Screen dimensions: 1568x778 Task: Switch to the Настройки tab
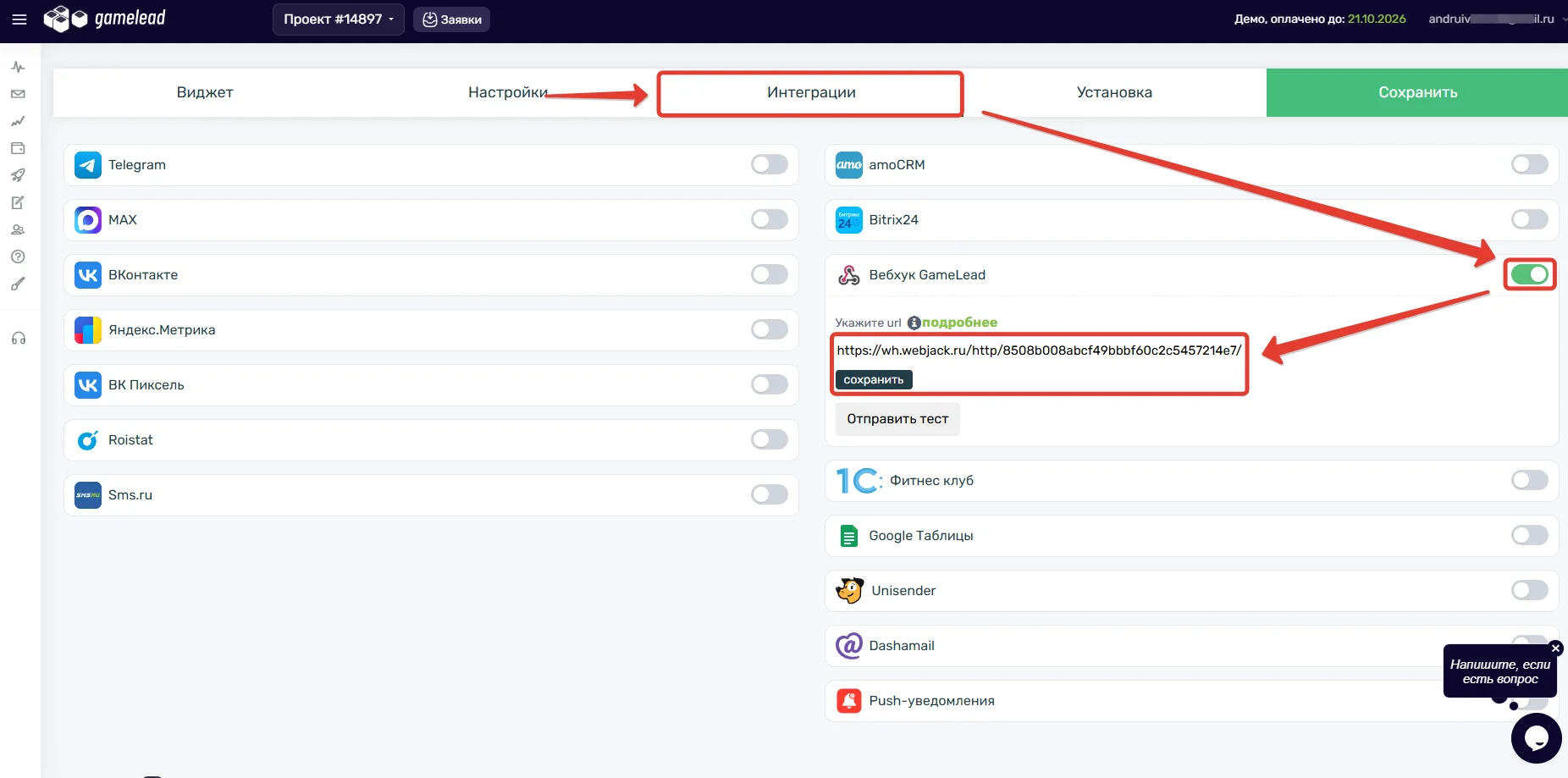coord(508,92)
